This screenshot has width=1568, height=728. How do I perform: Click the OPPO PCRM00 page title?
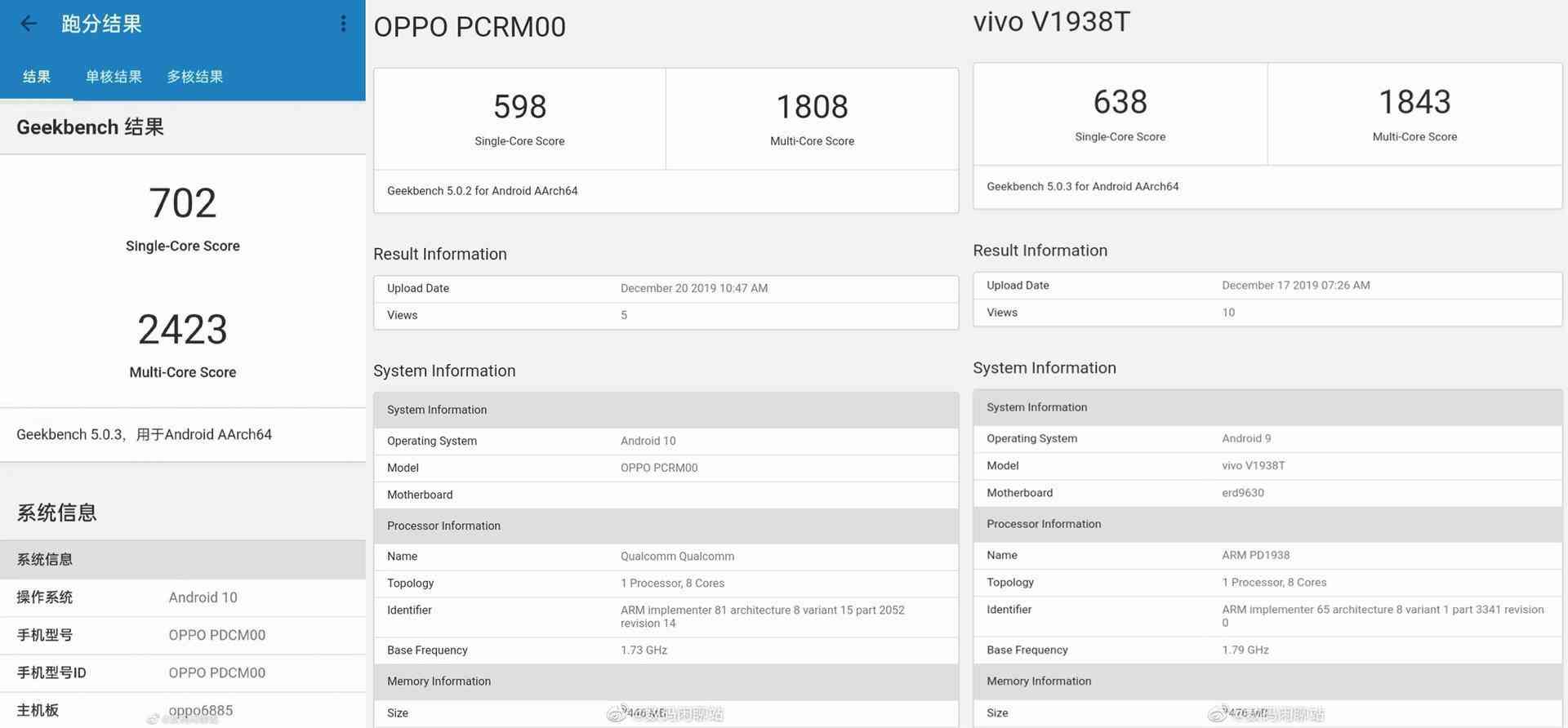click(470, 27)
